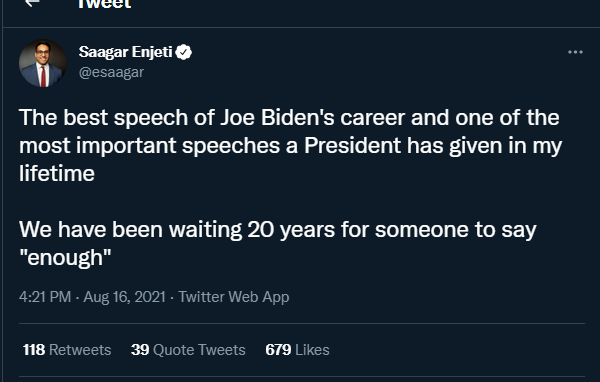Image resolution: width=600 pixels, height=382 pixels.
Task: View the 39 Quote Tweets list
Action: tap(188, 350)
